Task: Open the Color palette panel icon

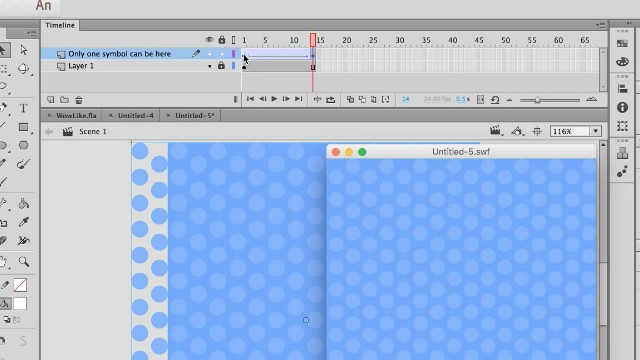Action: click(x=622, y=62)
